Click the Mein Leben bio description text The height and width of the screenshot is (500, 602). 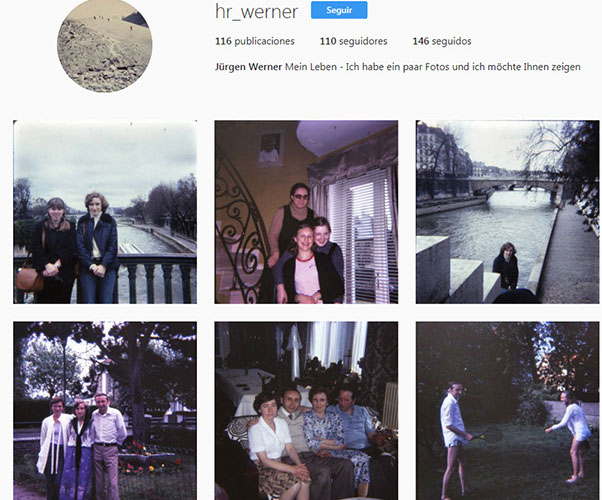(433, 67)
